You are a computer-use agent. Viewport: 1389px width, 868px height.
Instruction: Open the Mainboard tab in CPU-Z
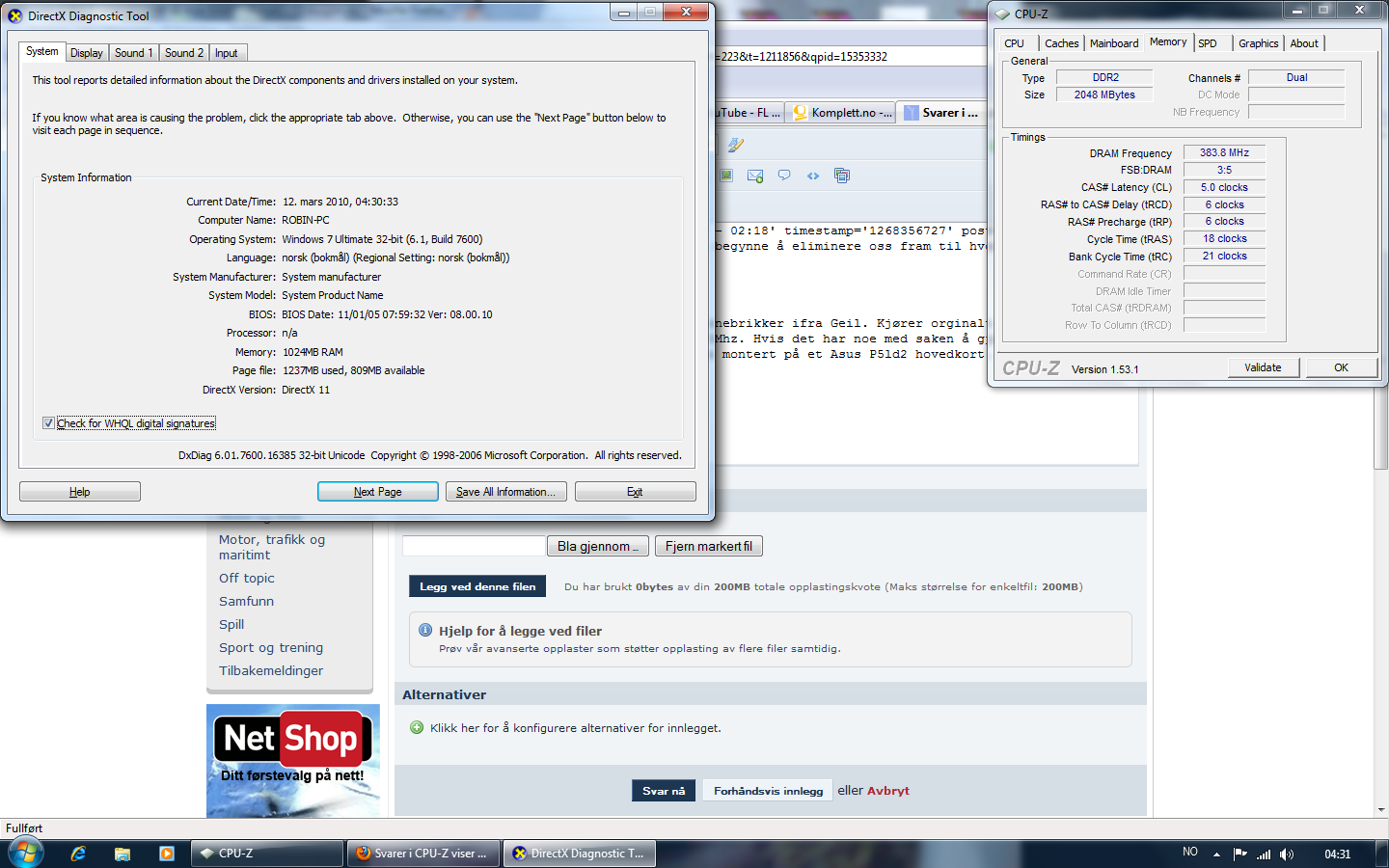(x=1114, y=43)
